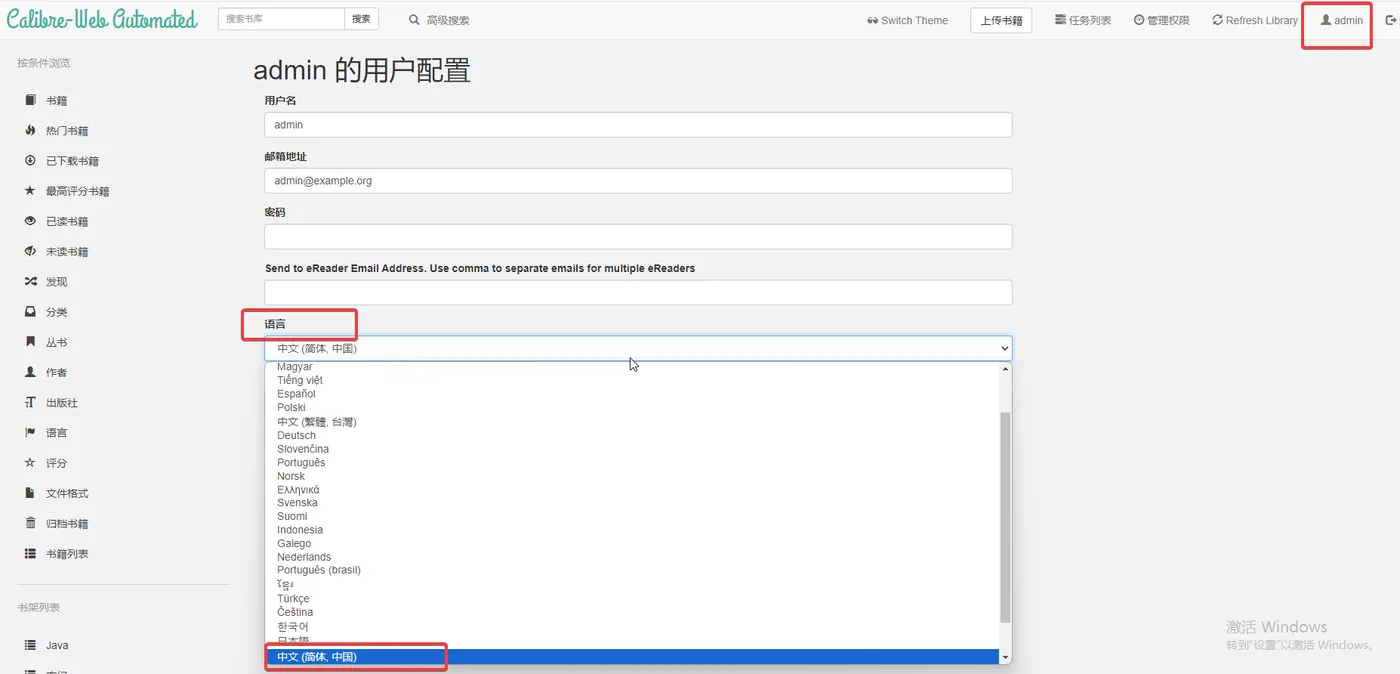Click the 搜索 search button
Image resolution: width=1400 pixels, height=674 pixels.
point(361,19)
